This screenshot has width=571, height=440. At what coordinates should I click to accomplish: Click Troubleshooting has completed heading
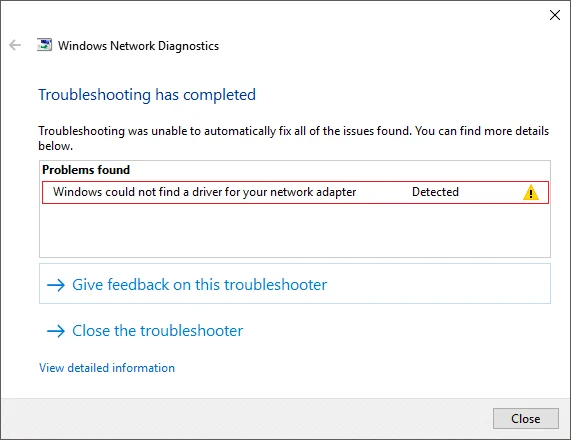point(147,95)
